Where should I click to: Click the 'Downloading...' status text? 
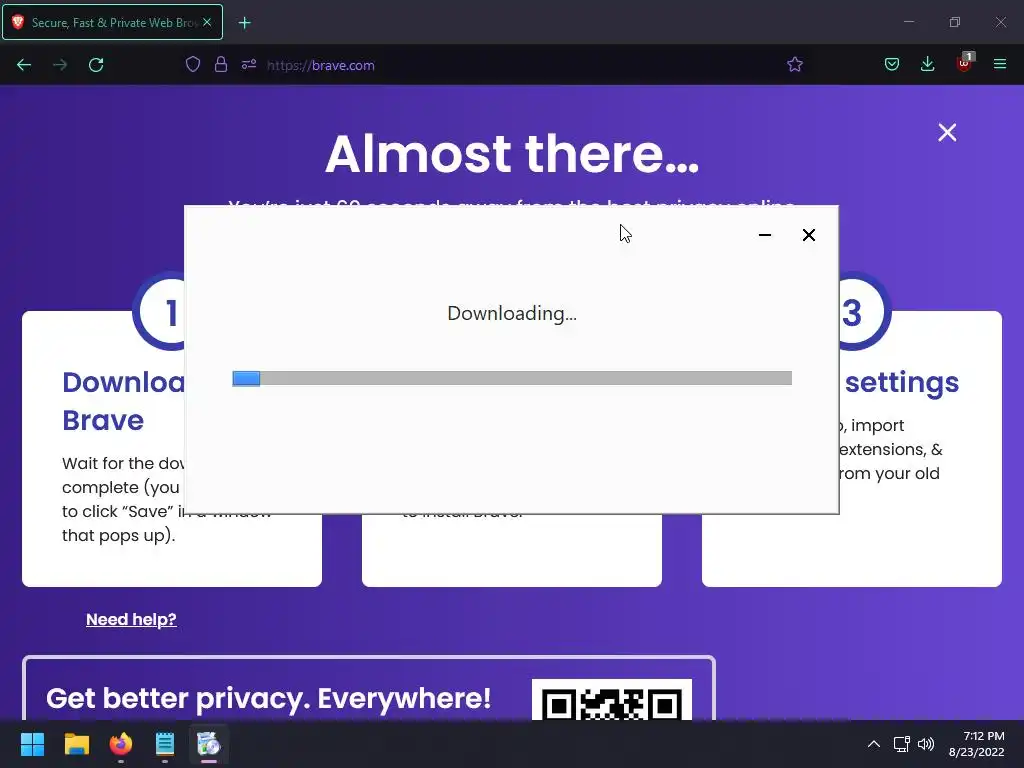512,313
